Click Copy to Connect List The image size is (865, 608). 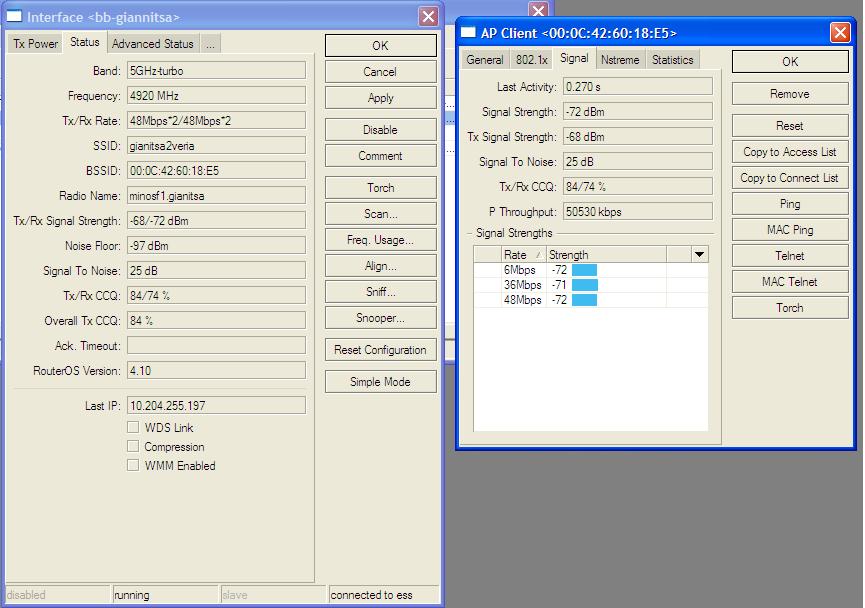click(x=790, y=178)
